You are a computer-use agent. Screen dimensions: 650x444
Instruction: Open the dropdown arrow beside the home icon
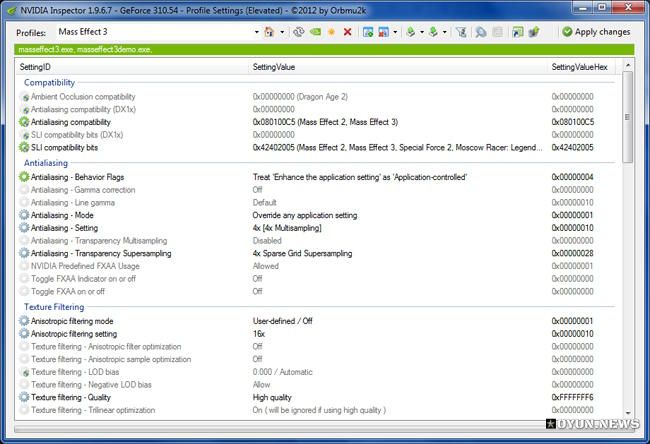(x=282, y=32)
